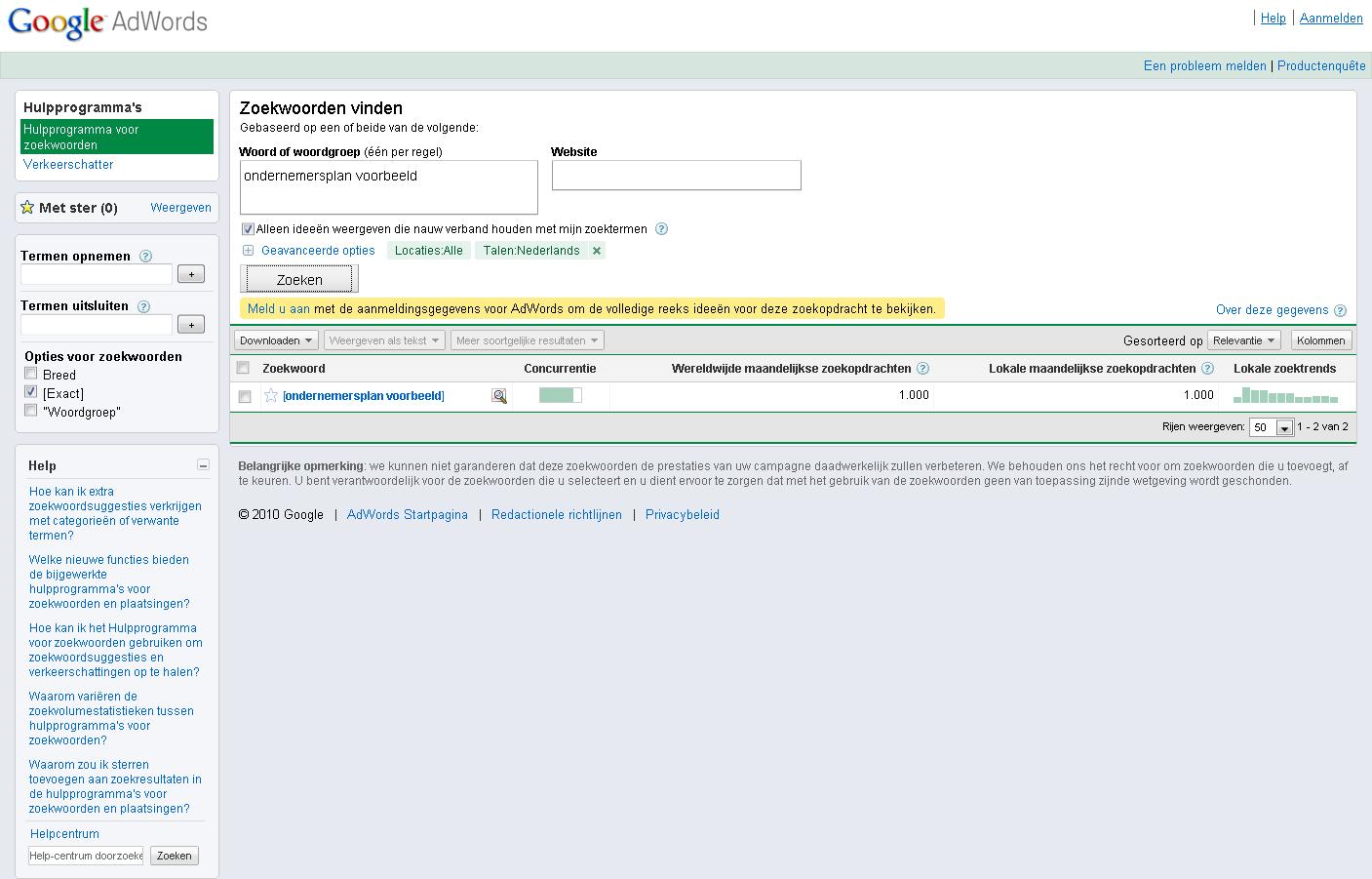
Task: Open help icon for Wereldwijde maandelijkse zoekopdrachten
Action: point(922,369)
